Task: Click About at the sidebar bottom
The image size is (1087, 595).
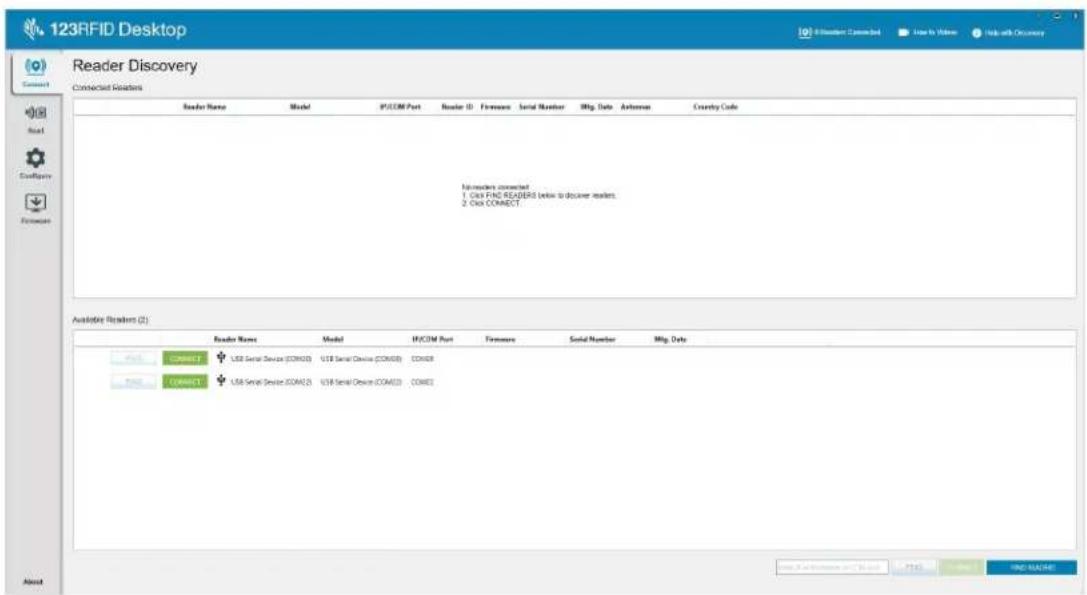Action: (33, 582)
